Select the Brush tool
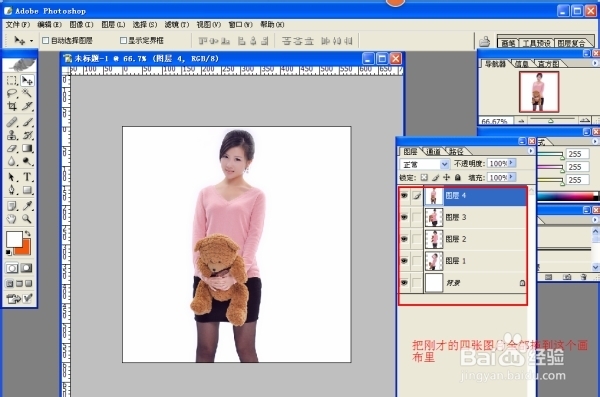The height and width of the screenshot is (397, 600). coord(27,122)
